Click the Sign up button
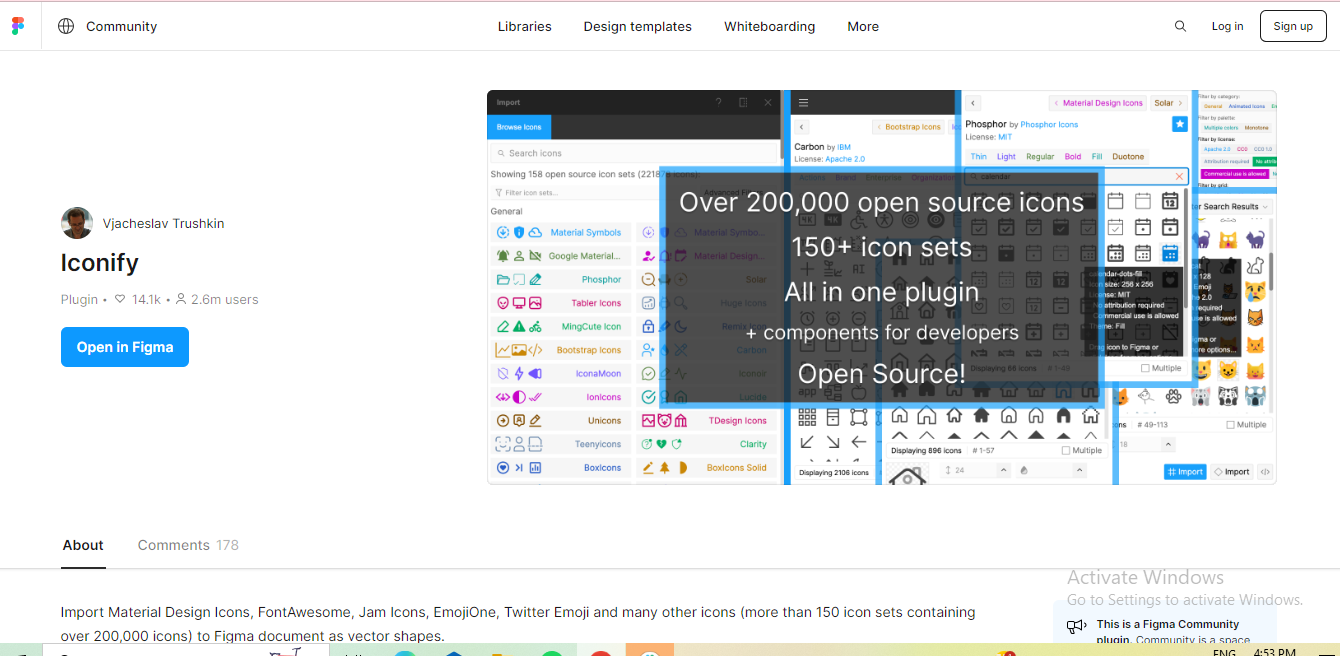Image resolution: width=1340 pixels, height=656 pixels. coord(1293,26)
